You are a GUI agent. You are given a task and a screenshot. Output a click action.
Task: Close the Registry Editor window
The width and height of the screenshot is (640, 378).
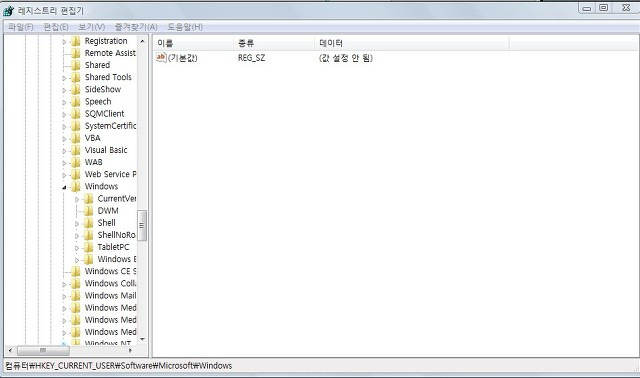click(x=626, y=8)
